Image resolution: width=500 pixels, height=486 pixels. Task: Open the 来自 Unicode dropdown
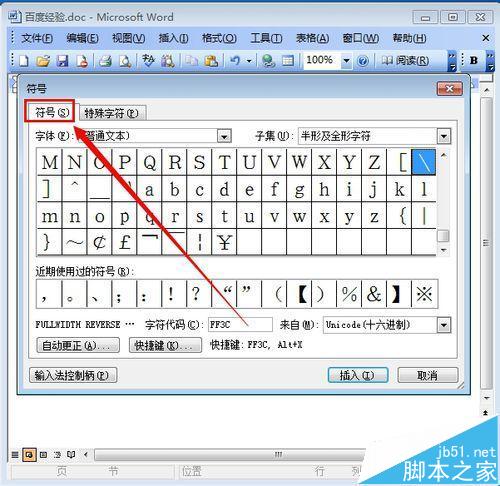tap(444, 325)
